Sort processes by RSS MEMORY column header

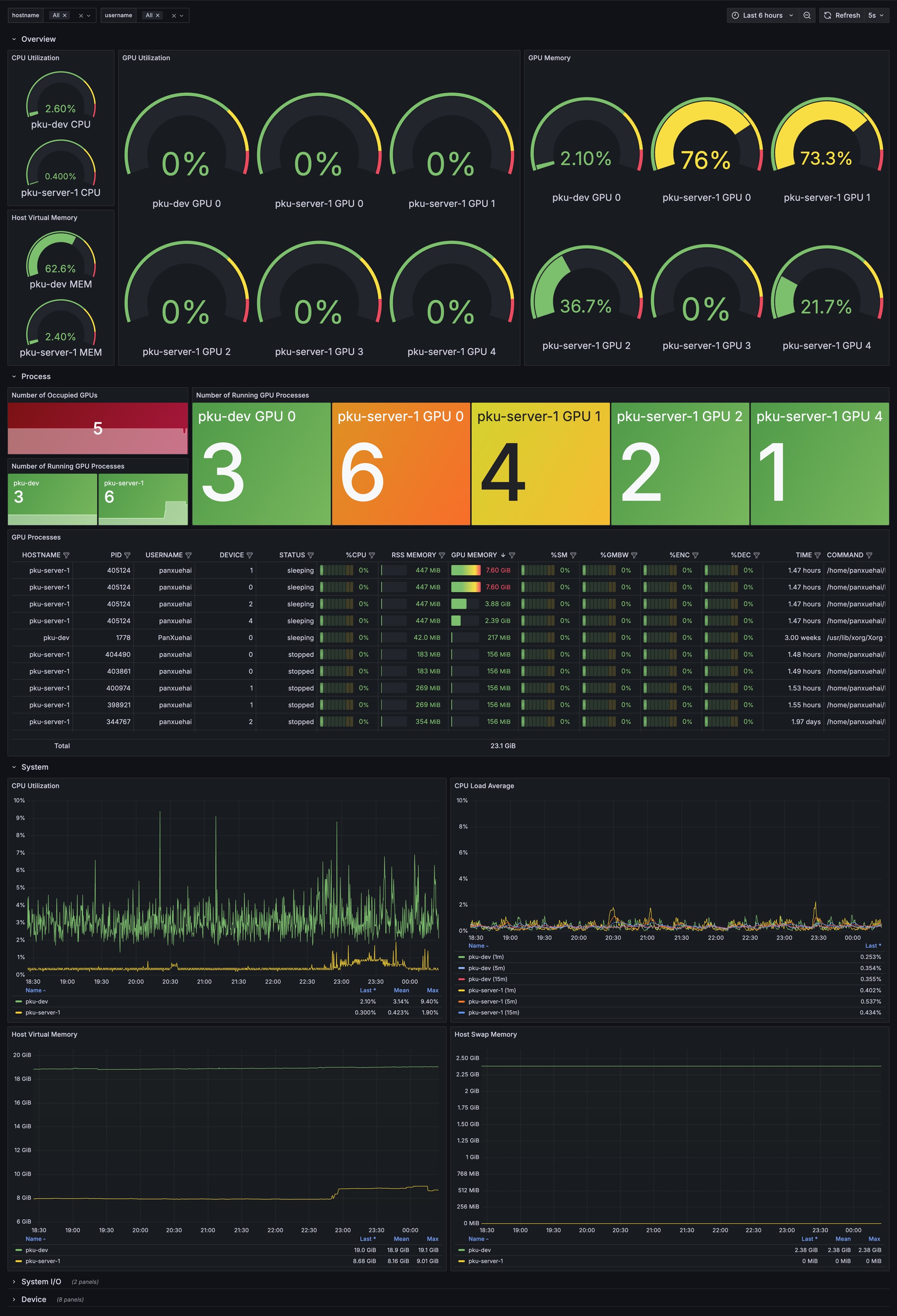tap(413, 555)
